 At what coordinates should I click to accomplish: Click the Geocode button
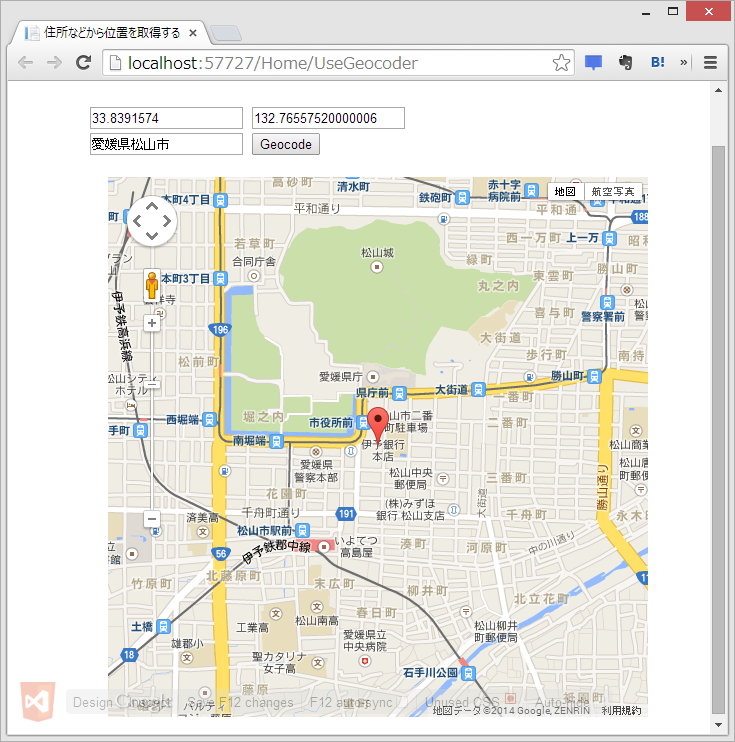click(x=286, y=144)
